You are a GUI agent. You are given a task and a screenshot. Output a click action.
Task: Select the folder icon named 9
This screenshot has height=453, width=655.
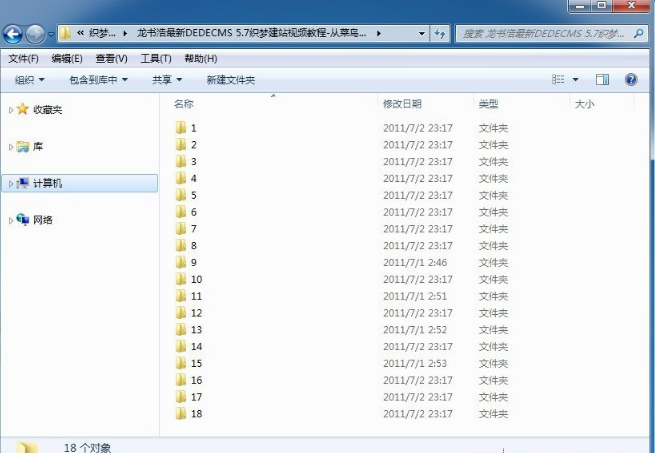click(181, 262)
